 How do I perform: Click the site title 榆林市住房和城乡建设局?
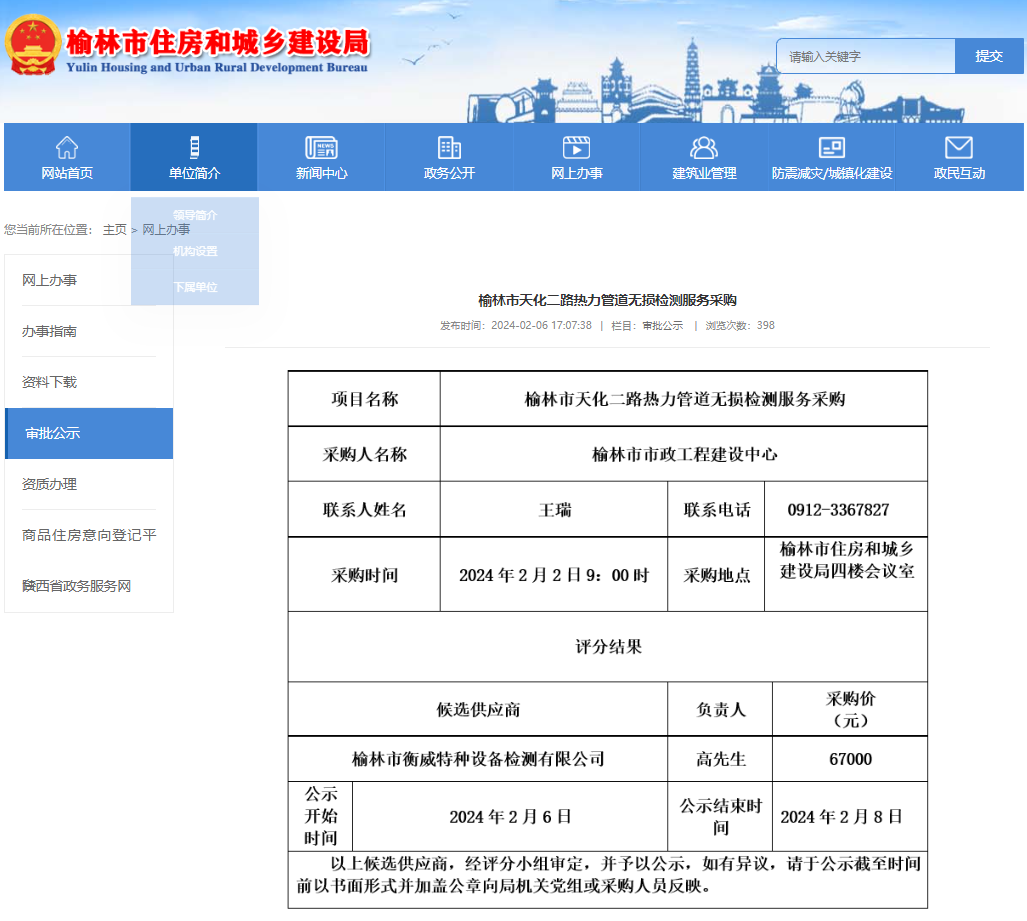218,42
